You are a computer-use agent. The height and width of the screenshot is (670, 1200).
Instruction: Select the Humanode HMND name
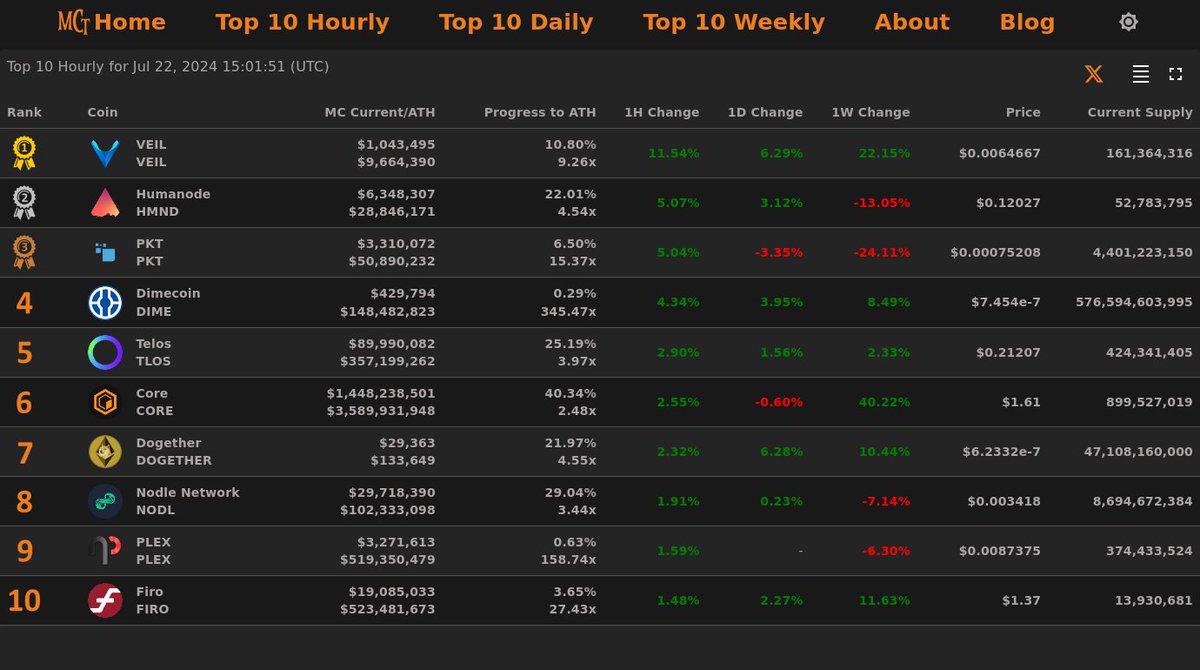click(173, 203)
